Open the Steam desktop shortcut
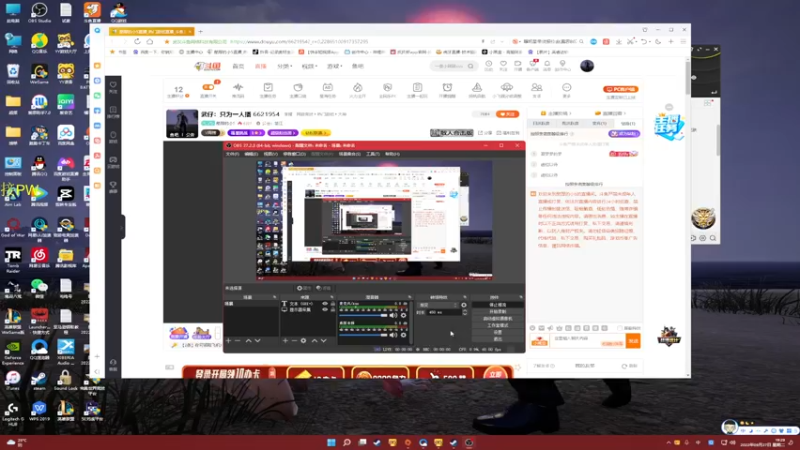 click(39, 379)
